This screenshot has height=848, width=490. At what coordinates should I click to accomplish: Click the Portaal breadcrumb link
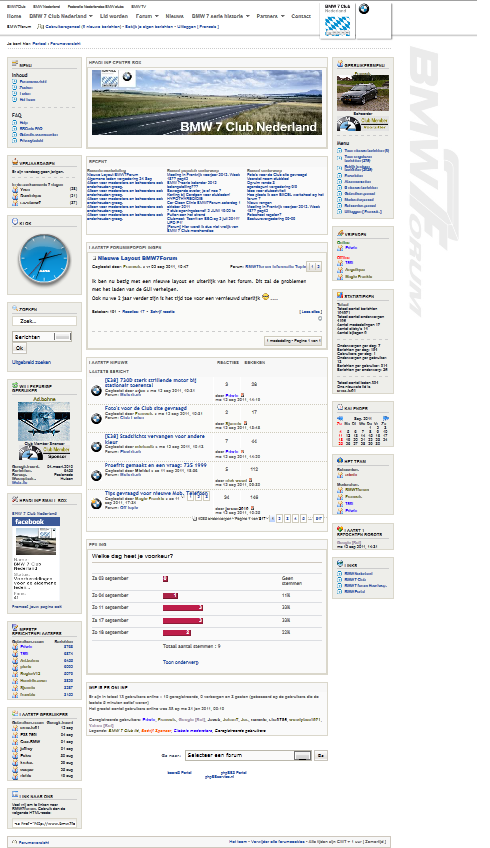click(39, 43)
